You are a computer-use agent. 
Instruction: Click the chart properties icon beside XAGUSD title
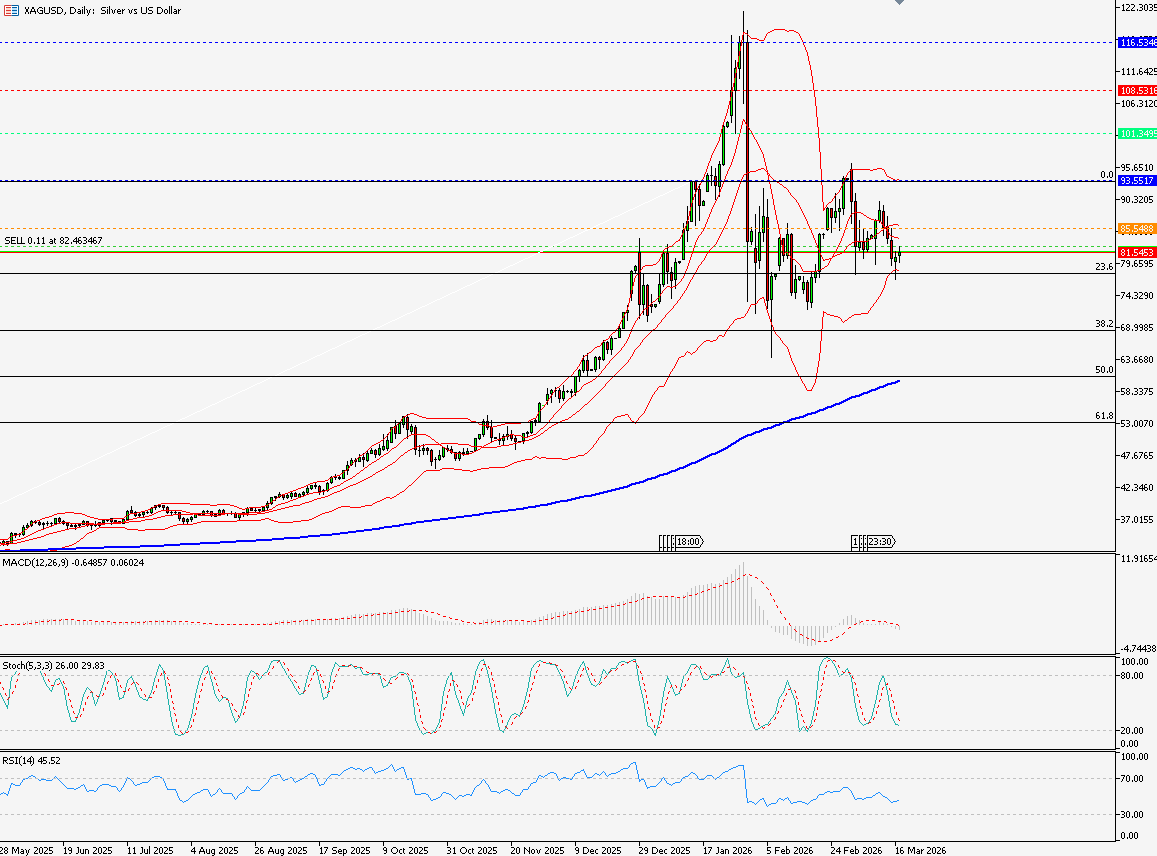click(x=10, y=11)
